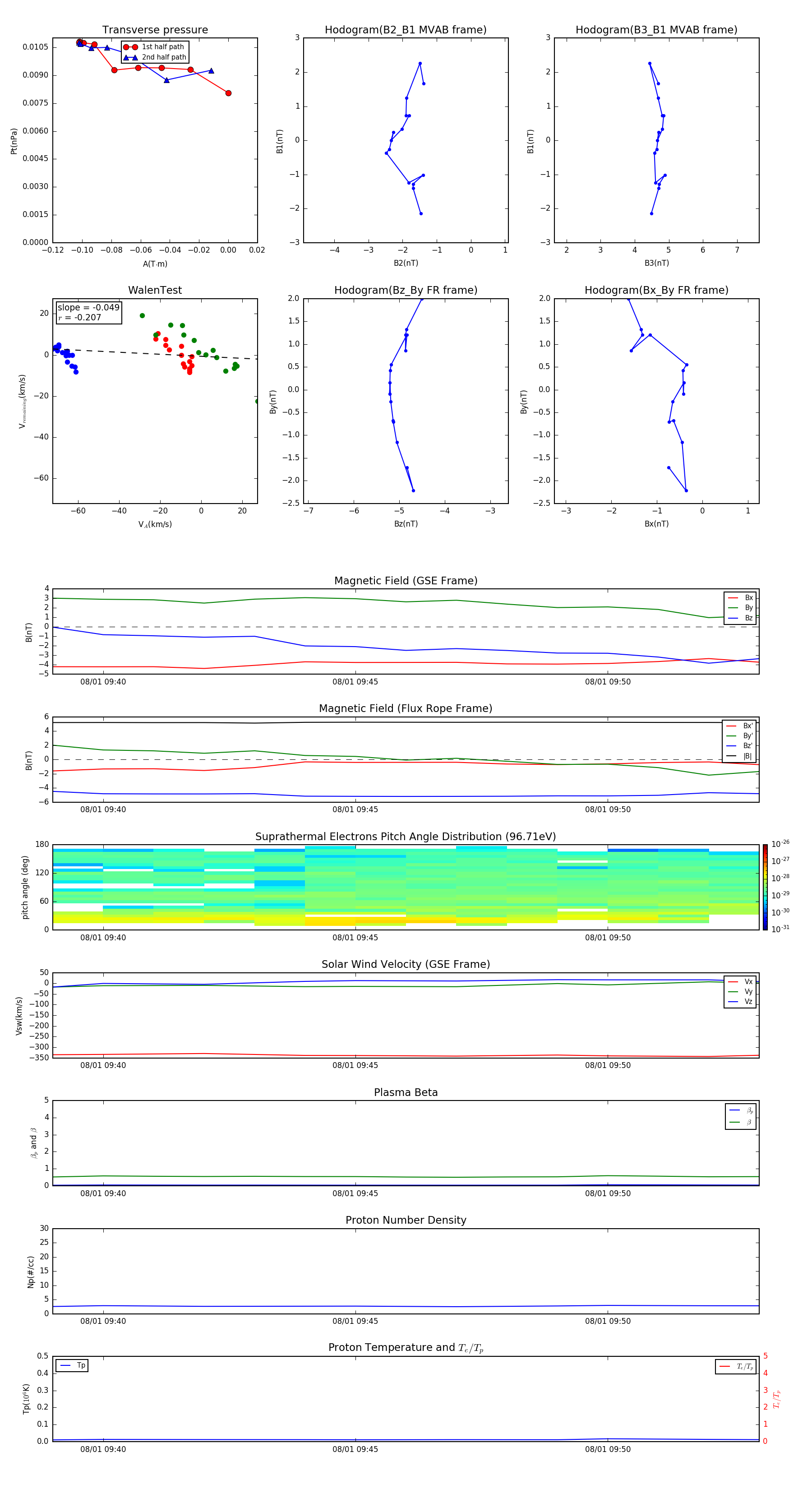This screenshot has height=1489, width=812.
Task: Click 'Solar Wind Velocity (GSE Frame)' title
Action: (406, 964)
